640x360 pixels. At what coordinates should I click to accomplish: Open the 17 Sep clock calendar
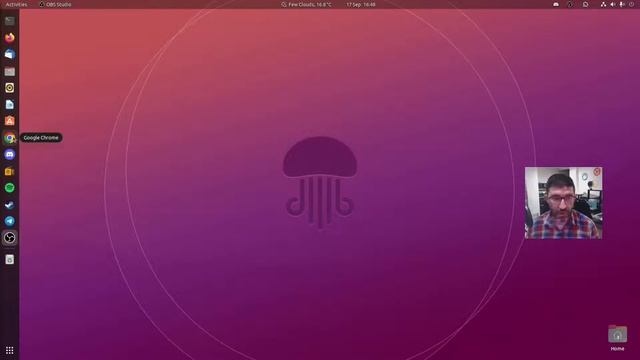click(x=361, y=4)
